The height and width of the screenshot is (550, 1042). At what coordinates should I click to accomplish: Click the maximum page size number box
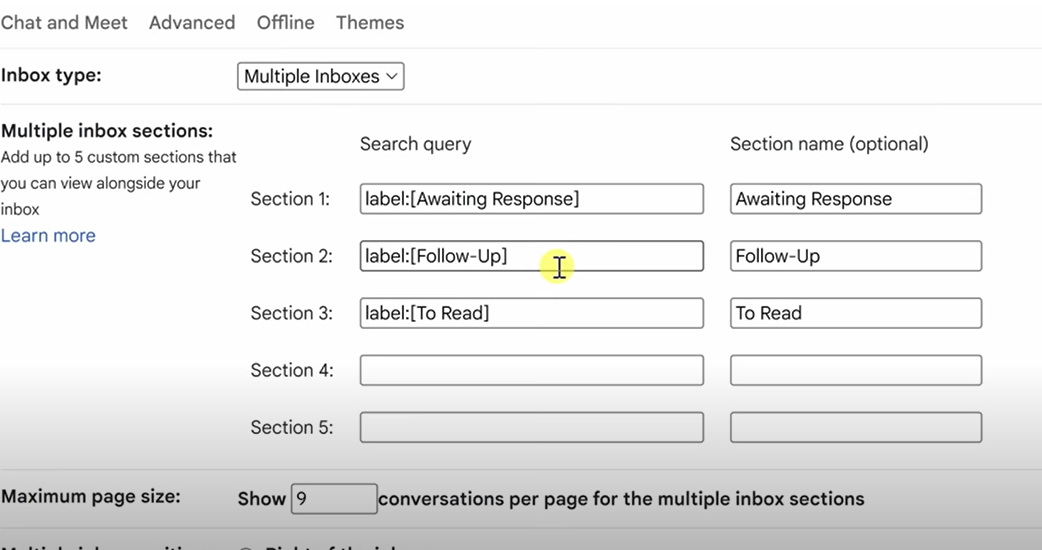pos(333,498)
